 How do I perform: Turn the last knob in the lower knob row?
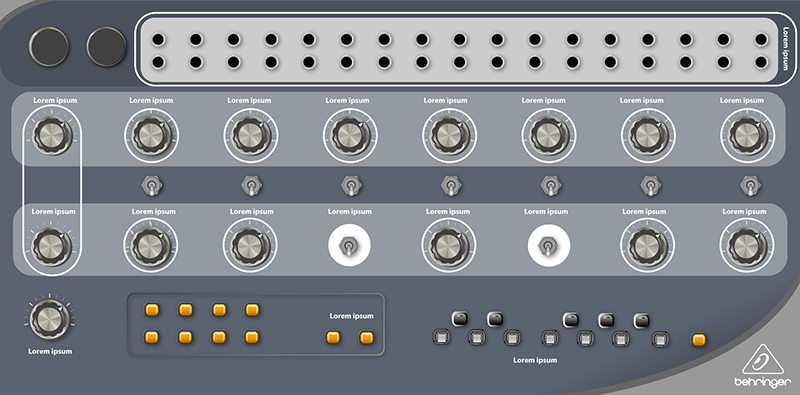[x=747, y=246]
